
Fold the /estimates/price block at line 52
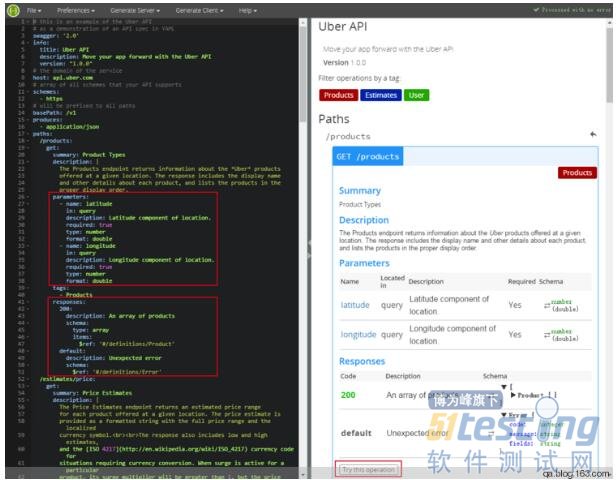(x=28, y=379)
